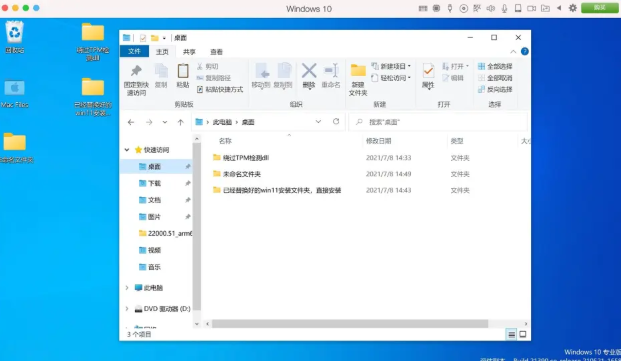The width and height of the screenshot is (621, 361).
Task: Click the green Buy (购买) button
Action: (x=600, y=8)
